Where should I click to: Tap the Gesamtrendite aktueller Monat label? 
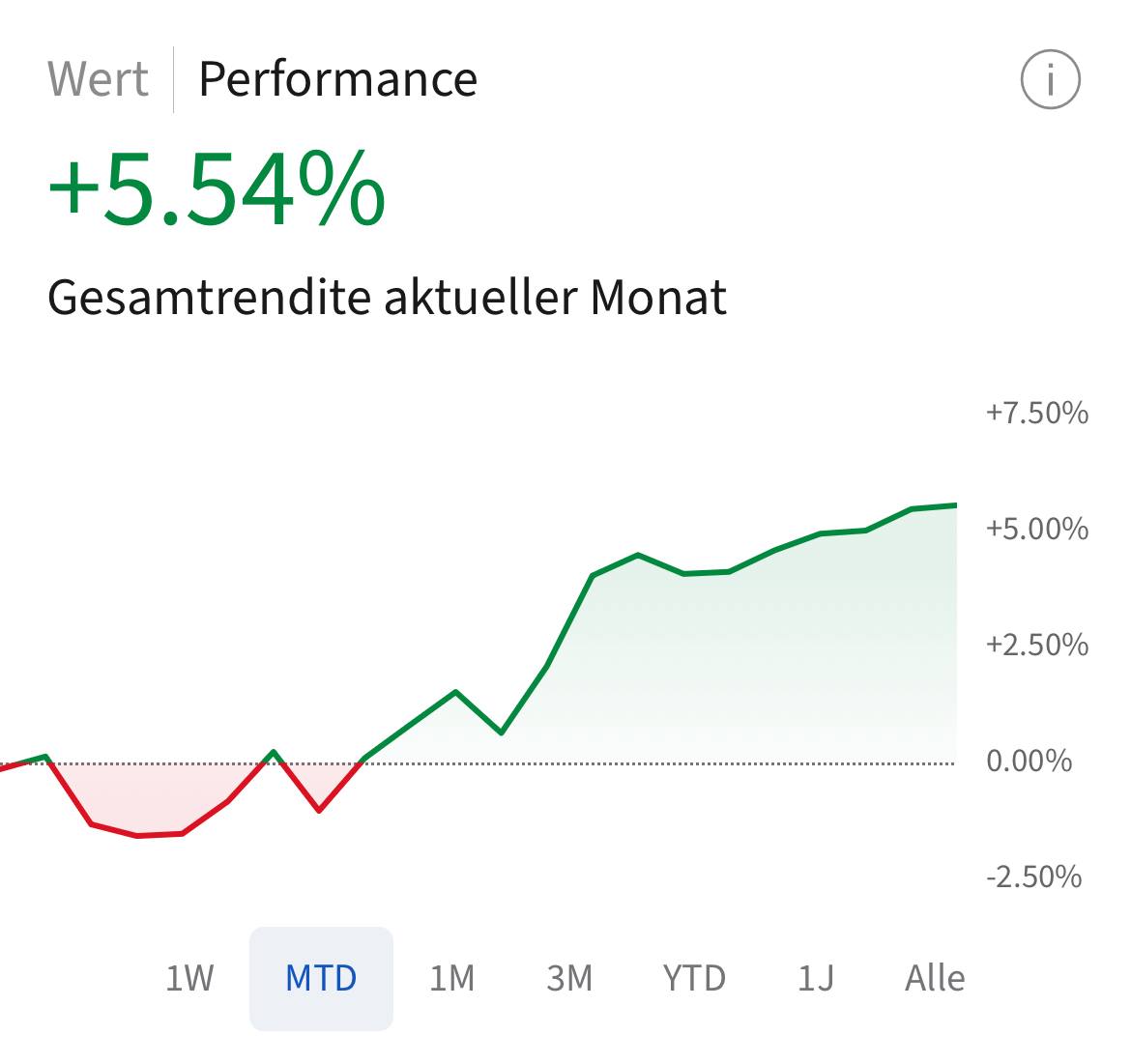[x=387, y=297]
